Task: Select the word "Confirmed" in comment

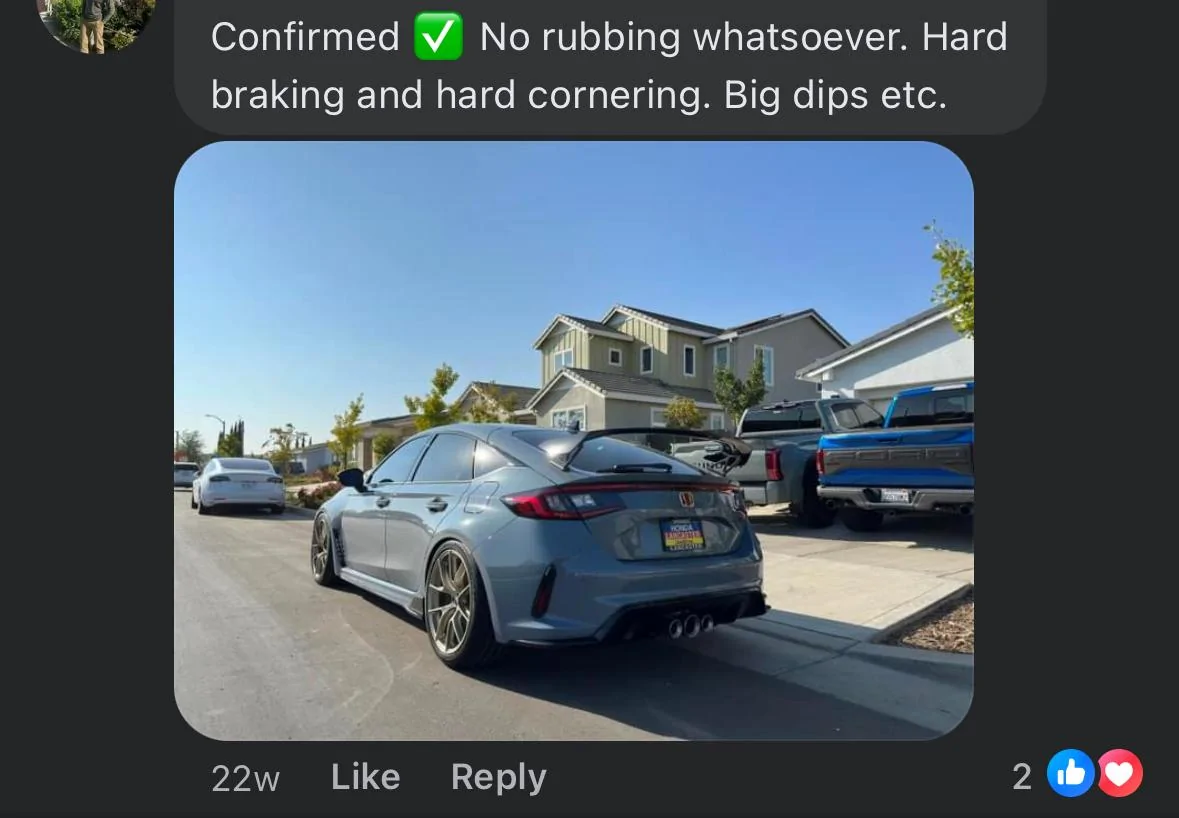Action: tap(305, 37)
